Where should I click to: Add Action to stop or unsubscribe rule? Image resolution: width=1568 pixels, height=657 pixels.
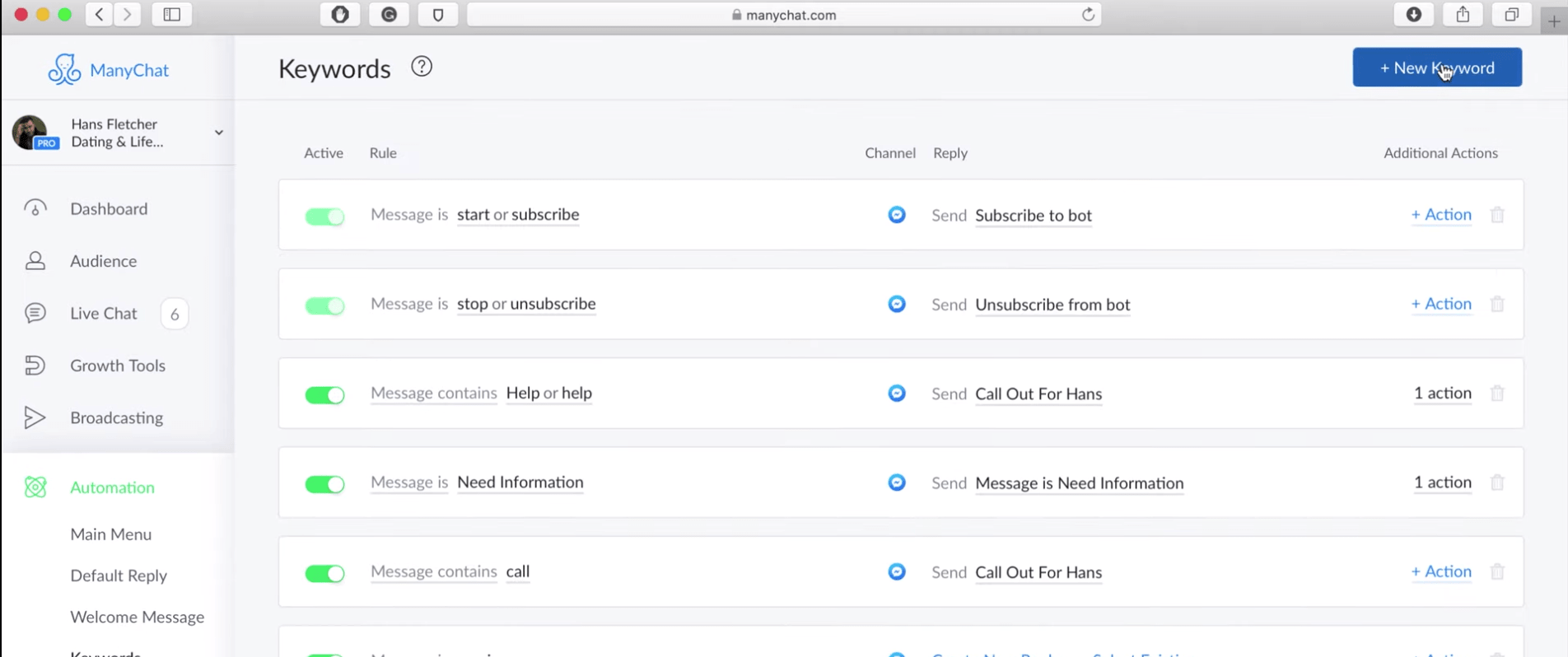tap(1441, 304)
